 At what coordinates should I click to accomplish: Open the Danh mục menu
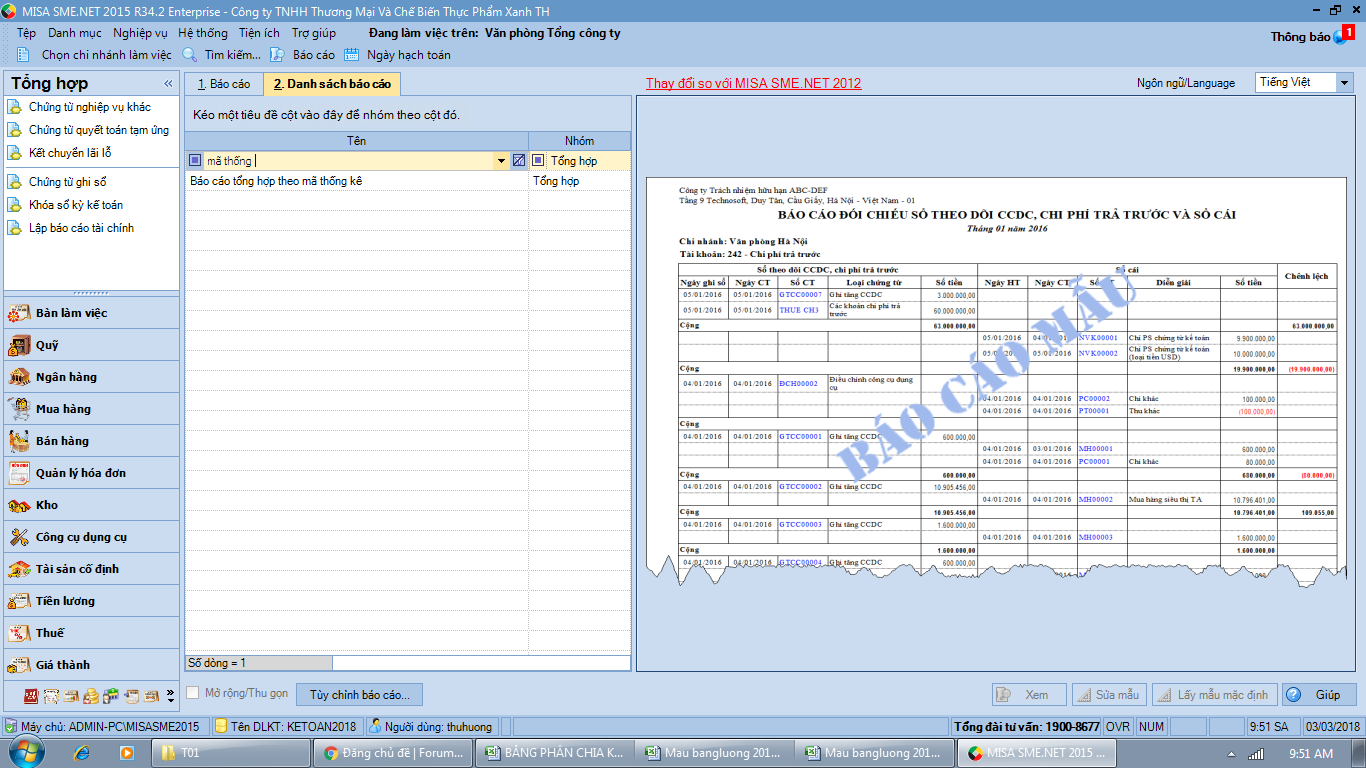coord(74,33)
